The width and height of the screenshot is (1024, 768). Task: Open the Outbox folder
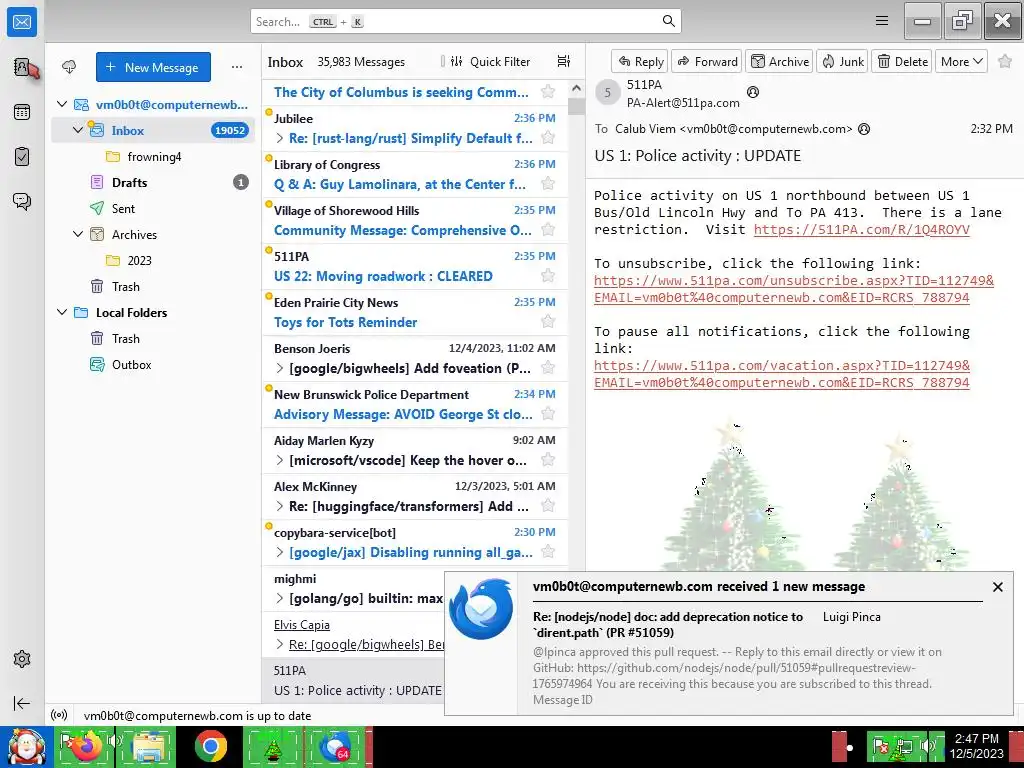tap(153, 364)
